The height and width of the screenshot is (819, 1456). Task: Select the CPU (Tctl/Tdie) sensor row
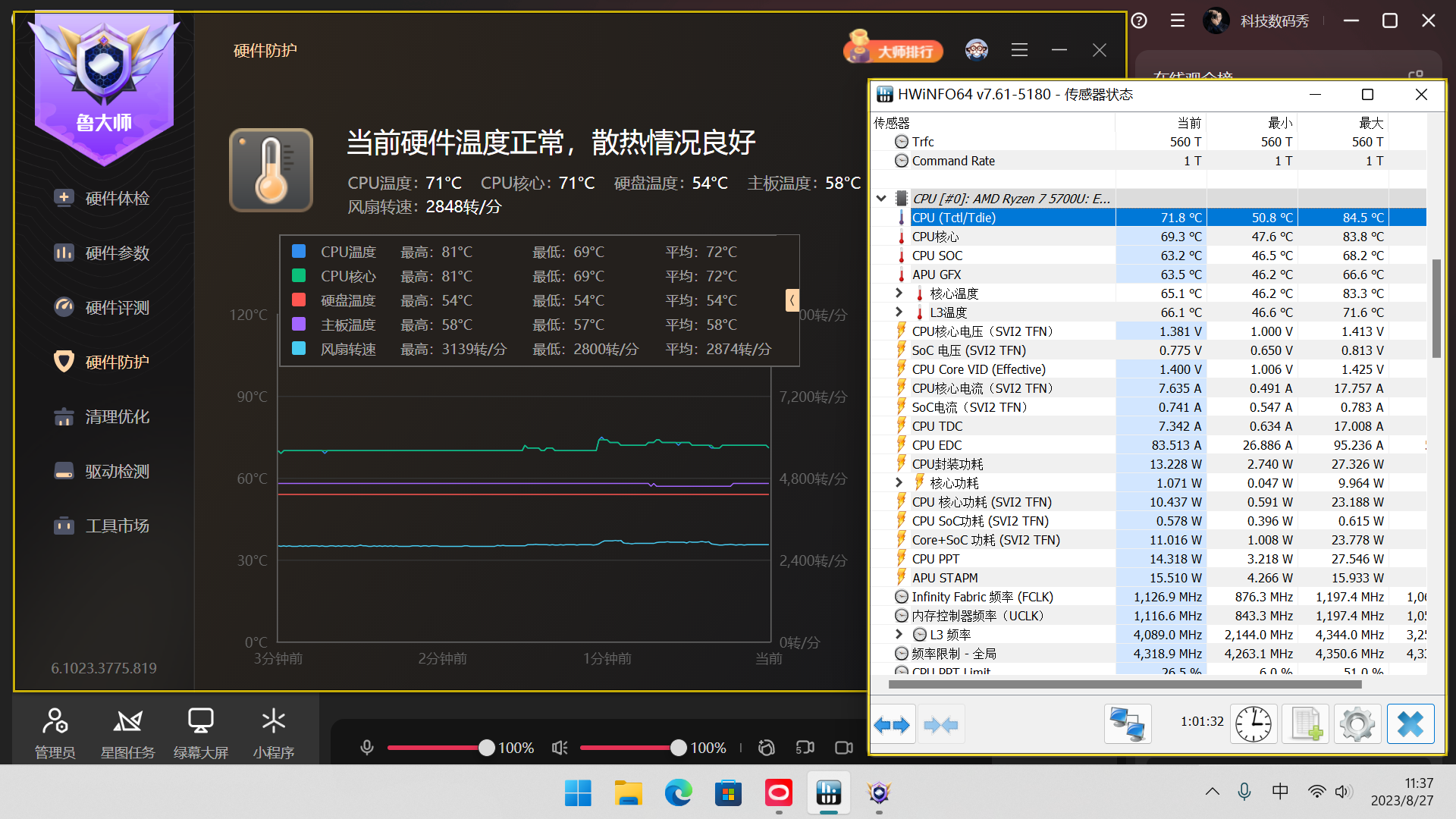[x=1149, y=218]
